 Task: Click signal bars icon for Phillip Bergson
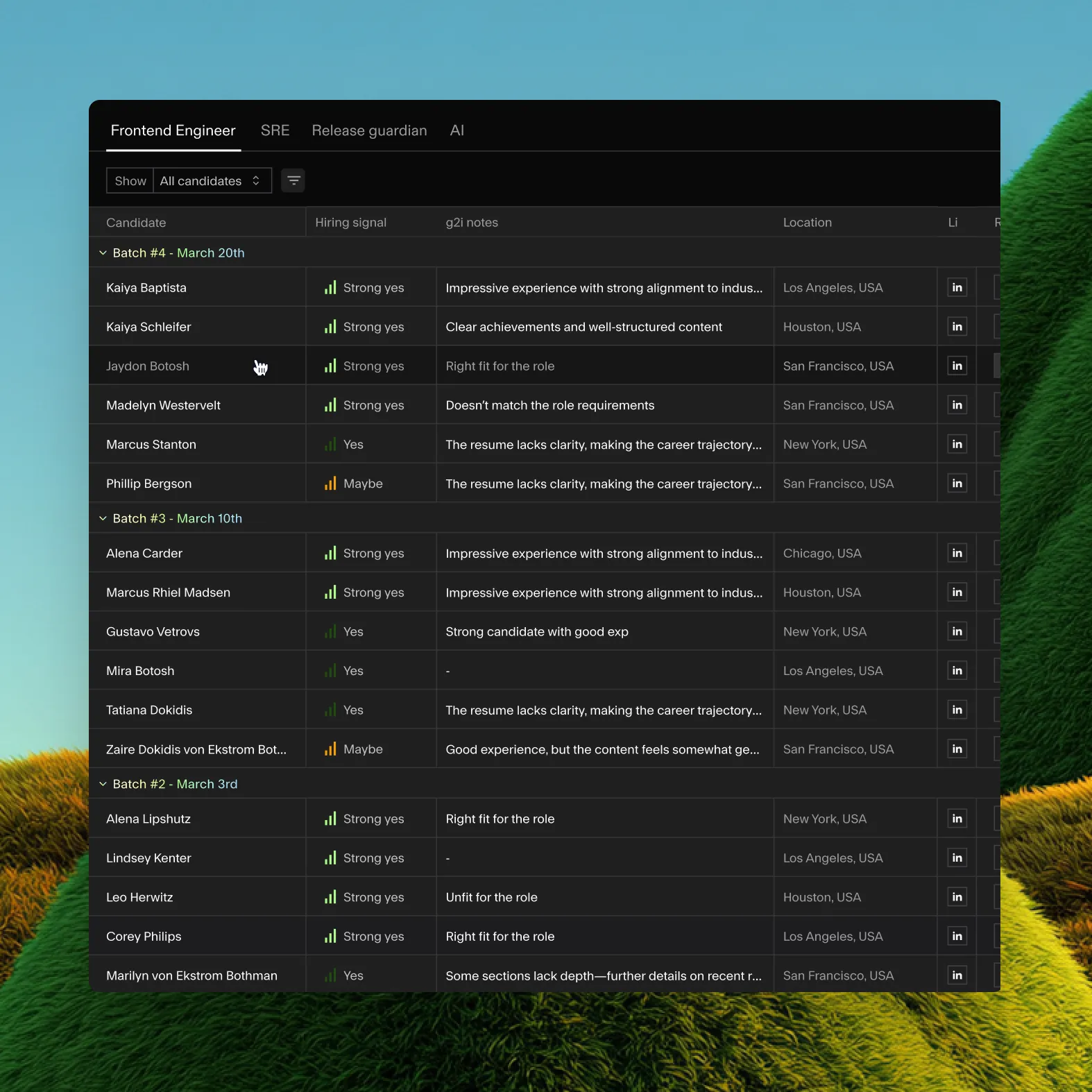point(330,483)
